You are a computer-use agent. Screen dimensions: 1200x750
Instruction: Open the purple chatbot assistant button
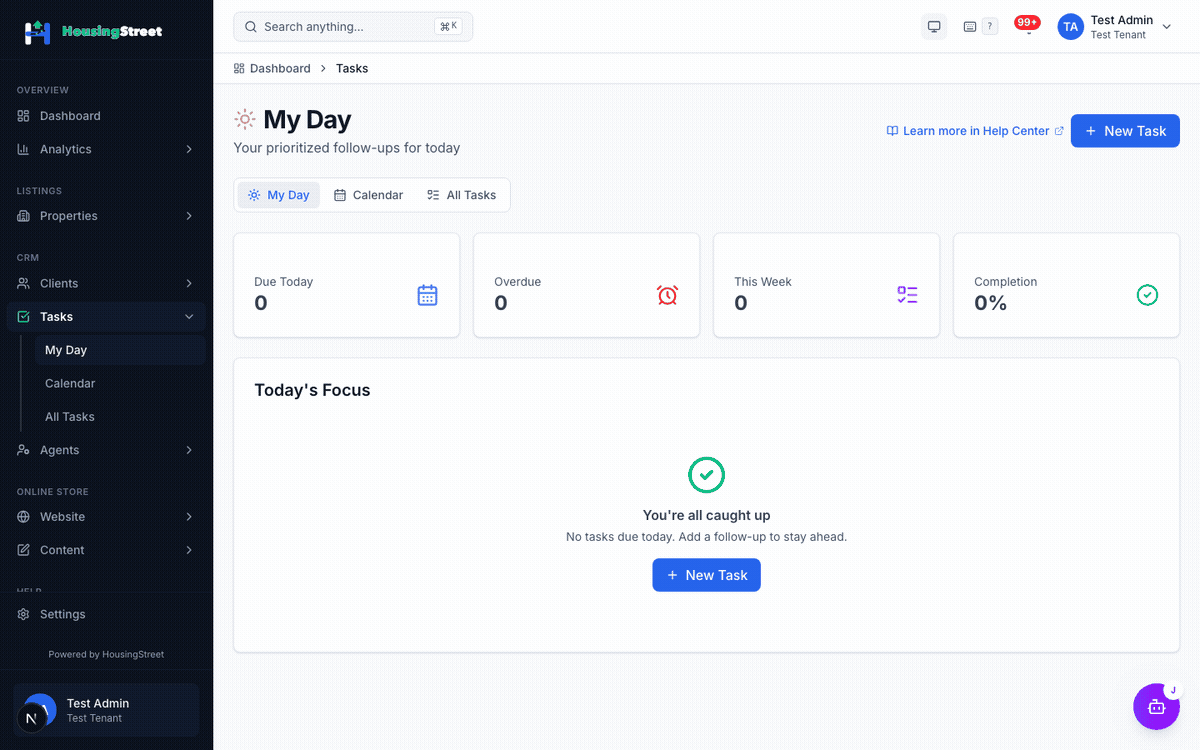click(x=1156, y=707)
